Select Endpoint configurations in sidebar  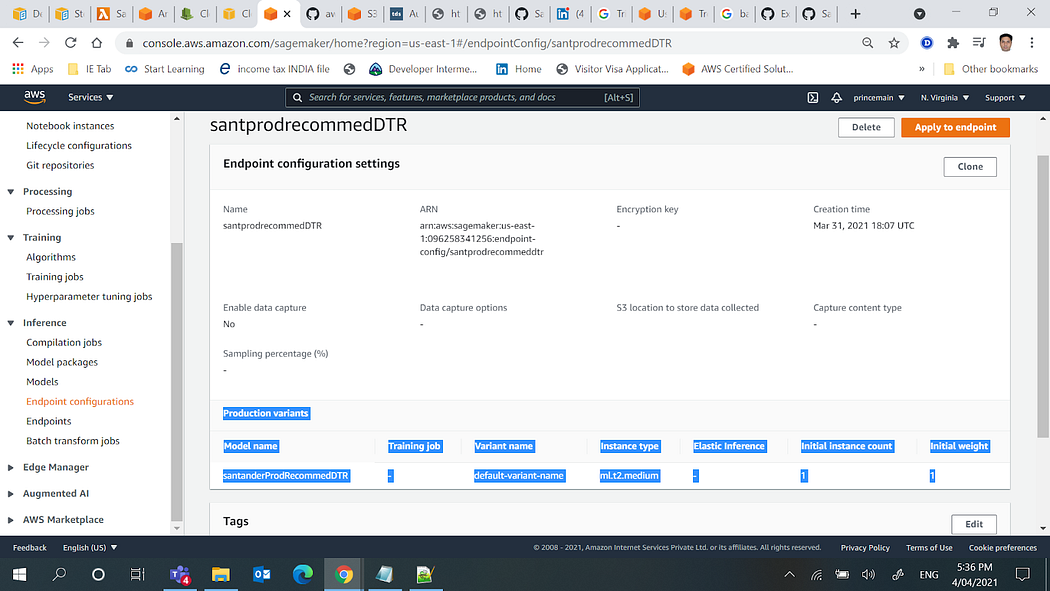tap(80, 402)
